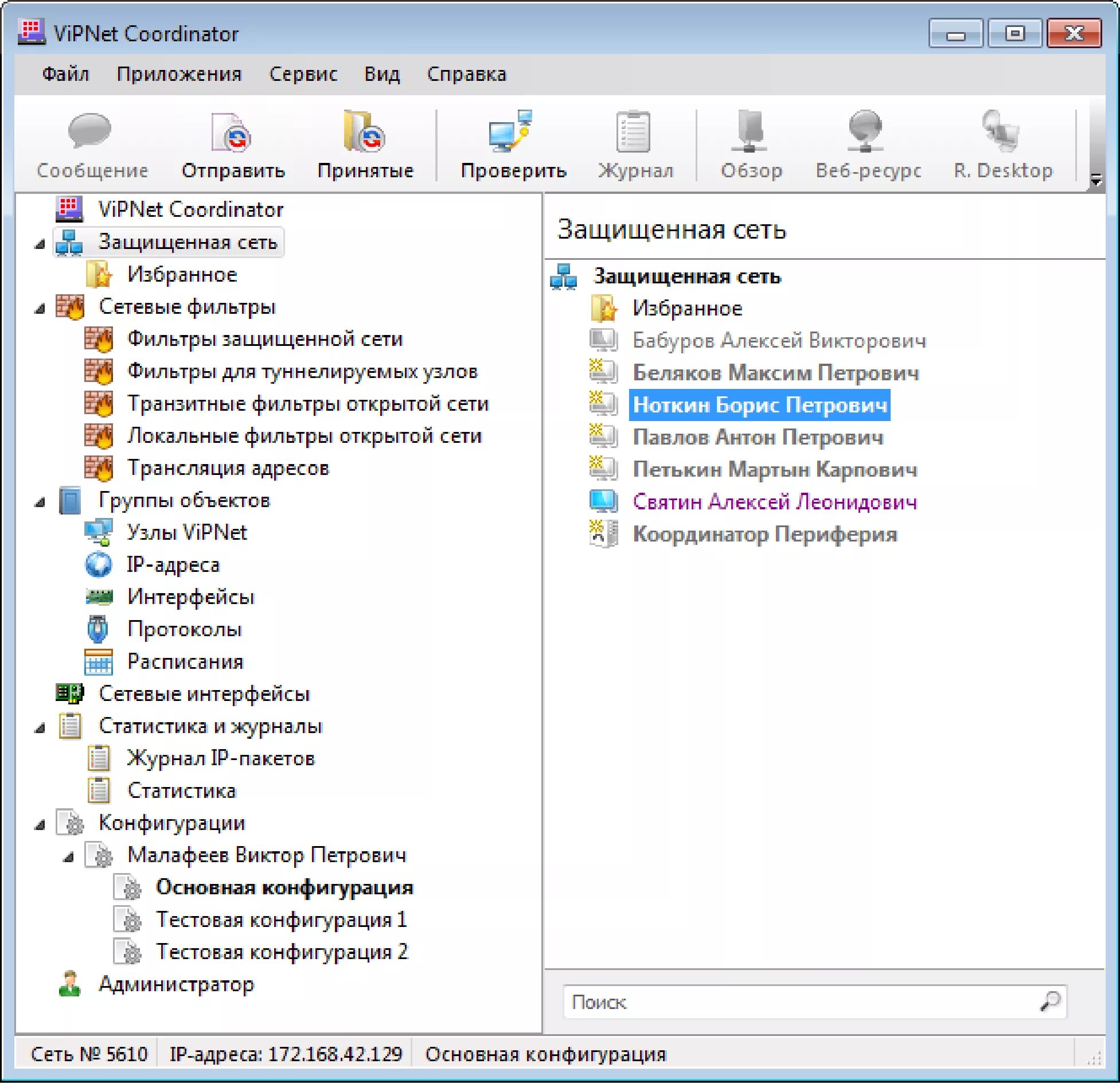Select Защищенная сеть header in right pane

686,276
